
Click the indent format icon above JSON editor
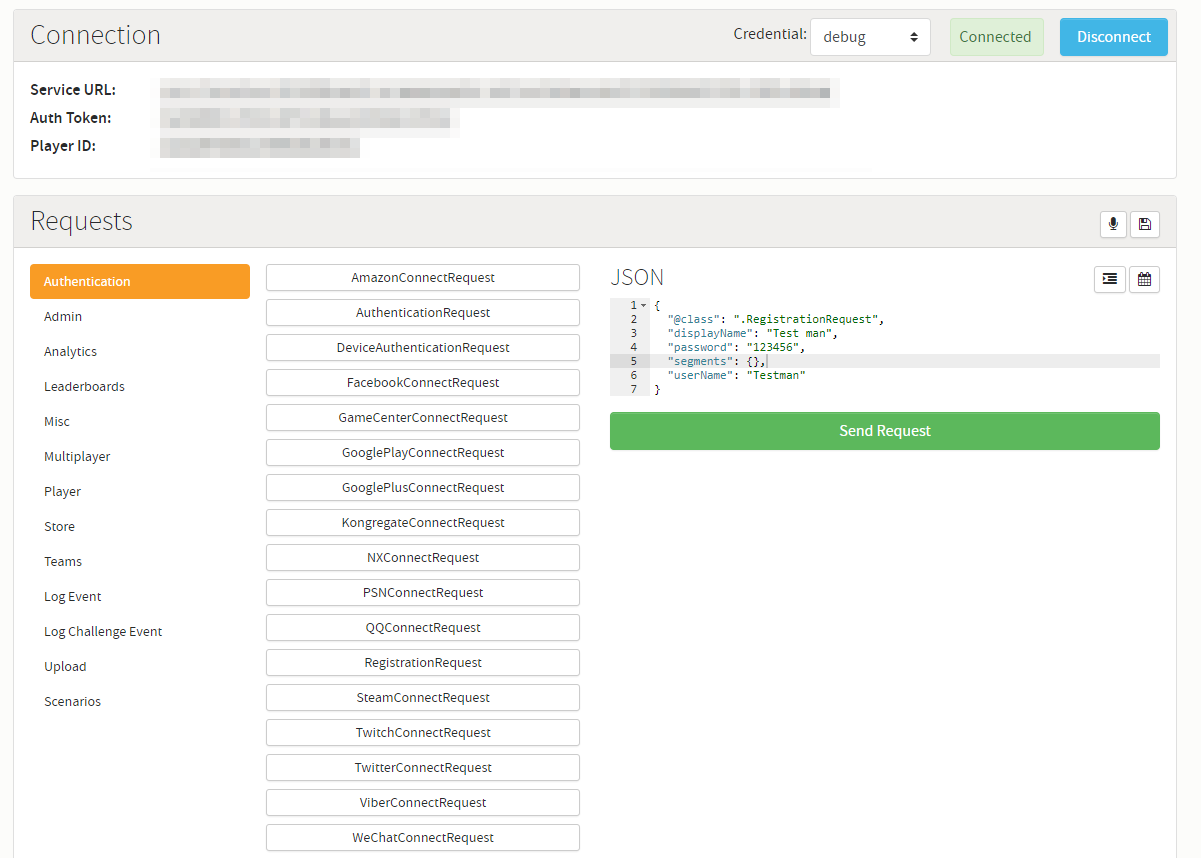tap(1110, 280)
